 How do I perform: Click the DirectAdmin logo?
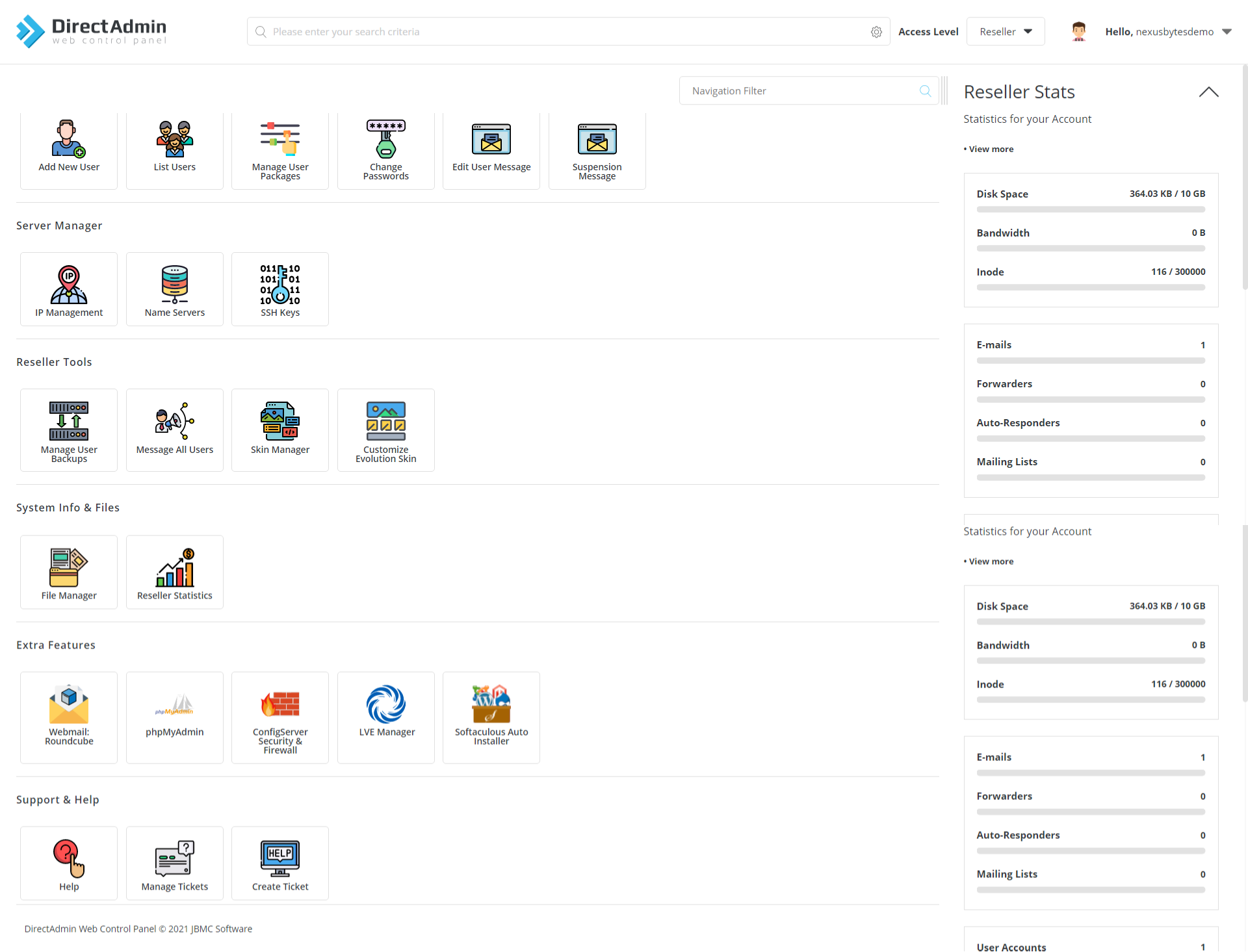pyautogui.click(x=92, y=31)
